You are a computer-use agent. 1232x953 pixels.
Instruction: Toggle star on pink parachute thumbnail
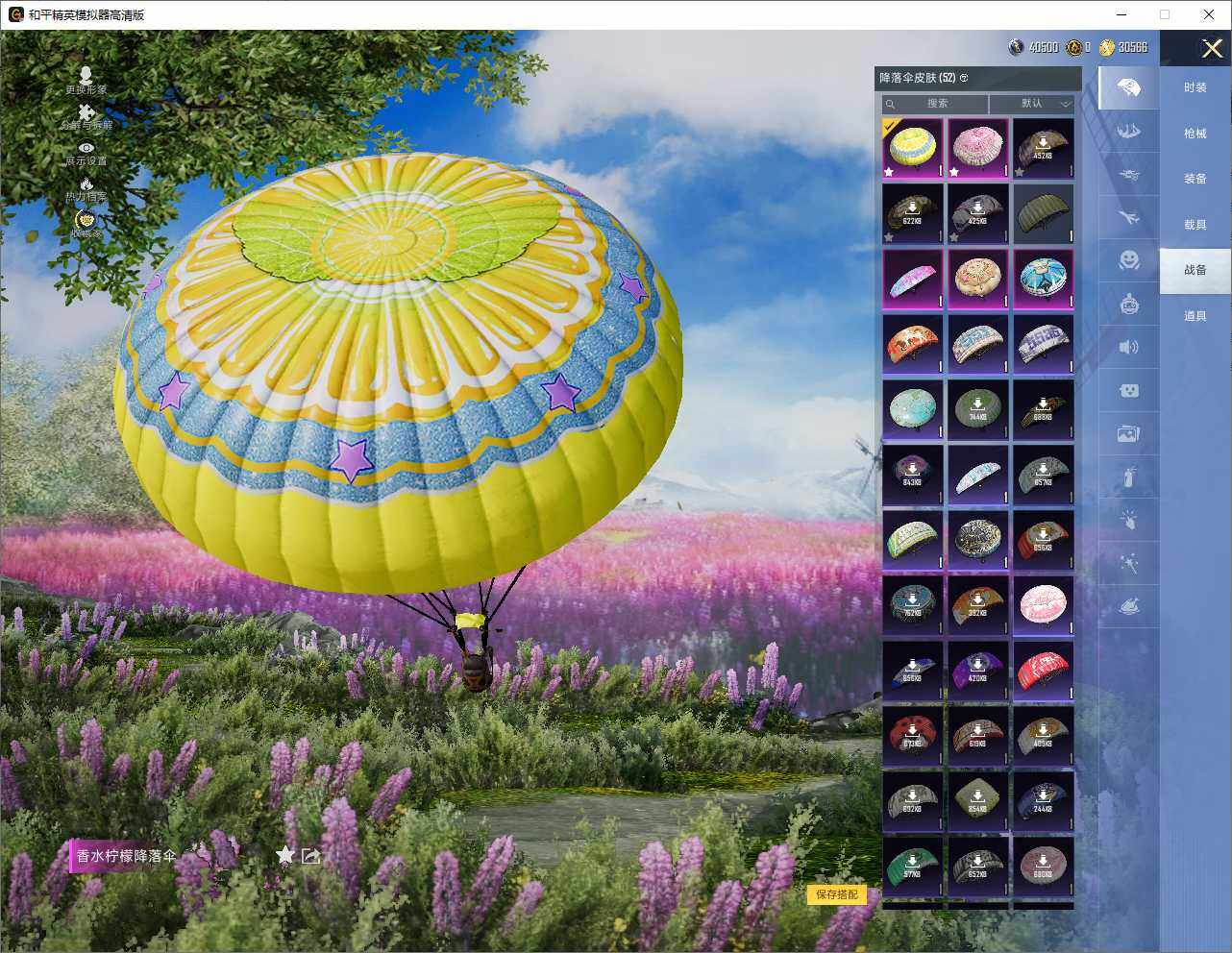click(954, 172)
